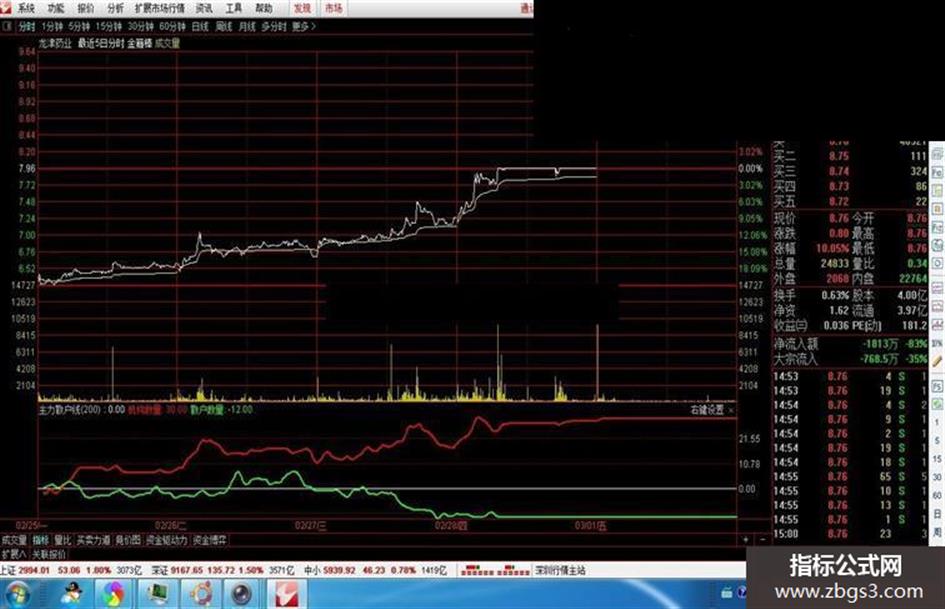Viewport: 945px width, 609px height.
Task: Click the pencil drawing tool icon
Action: (937, 362)
